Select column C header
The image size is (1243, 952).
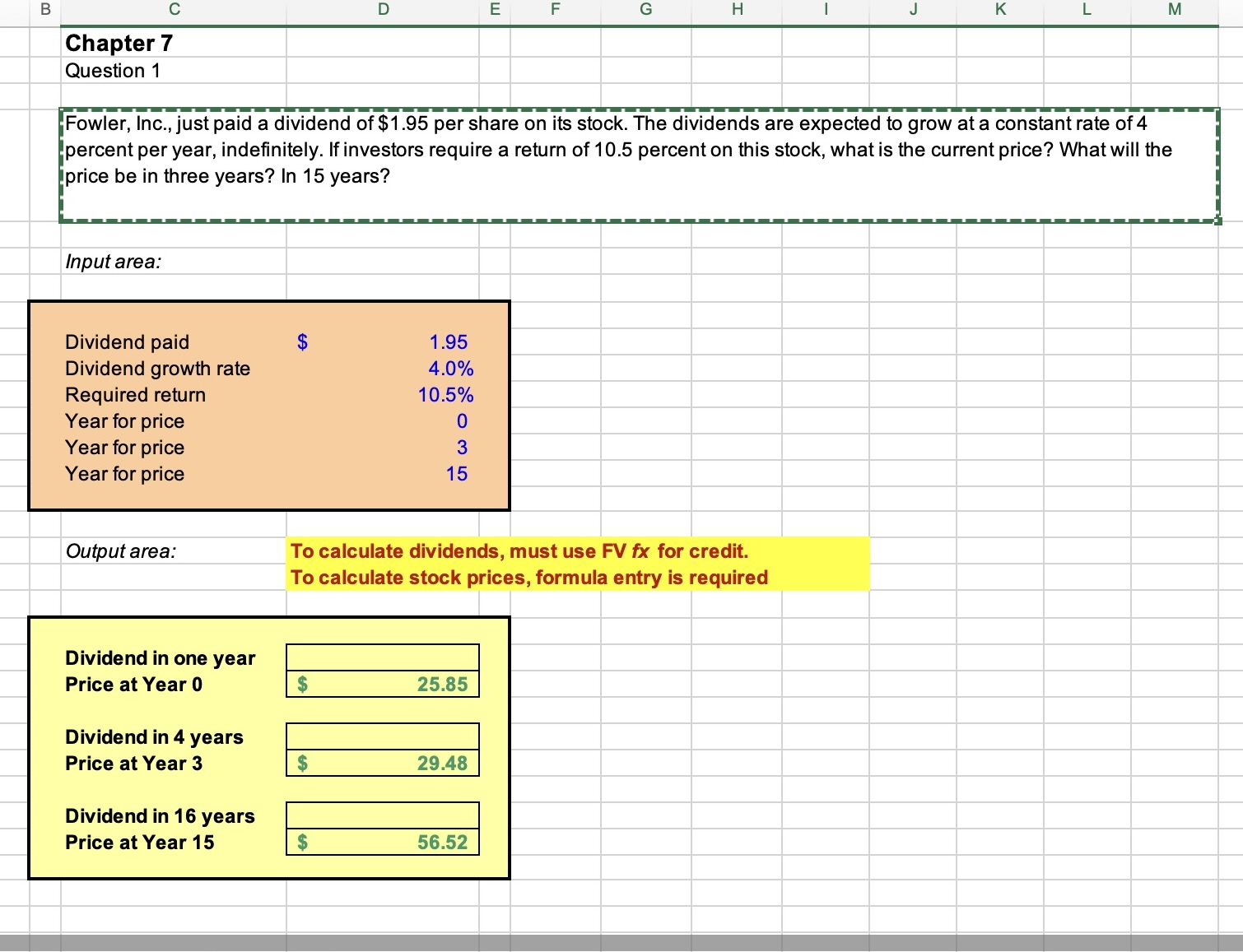coord(174,10)
